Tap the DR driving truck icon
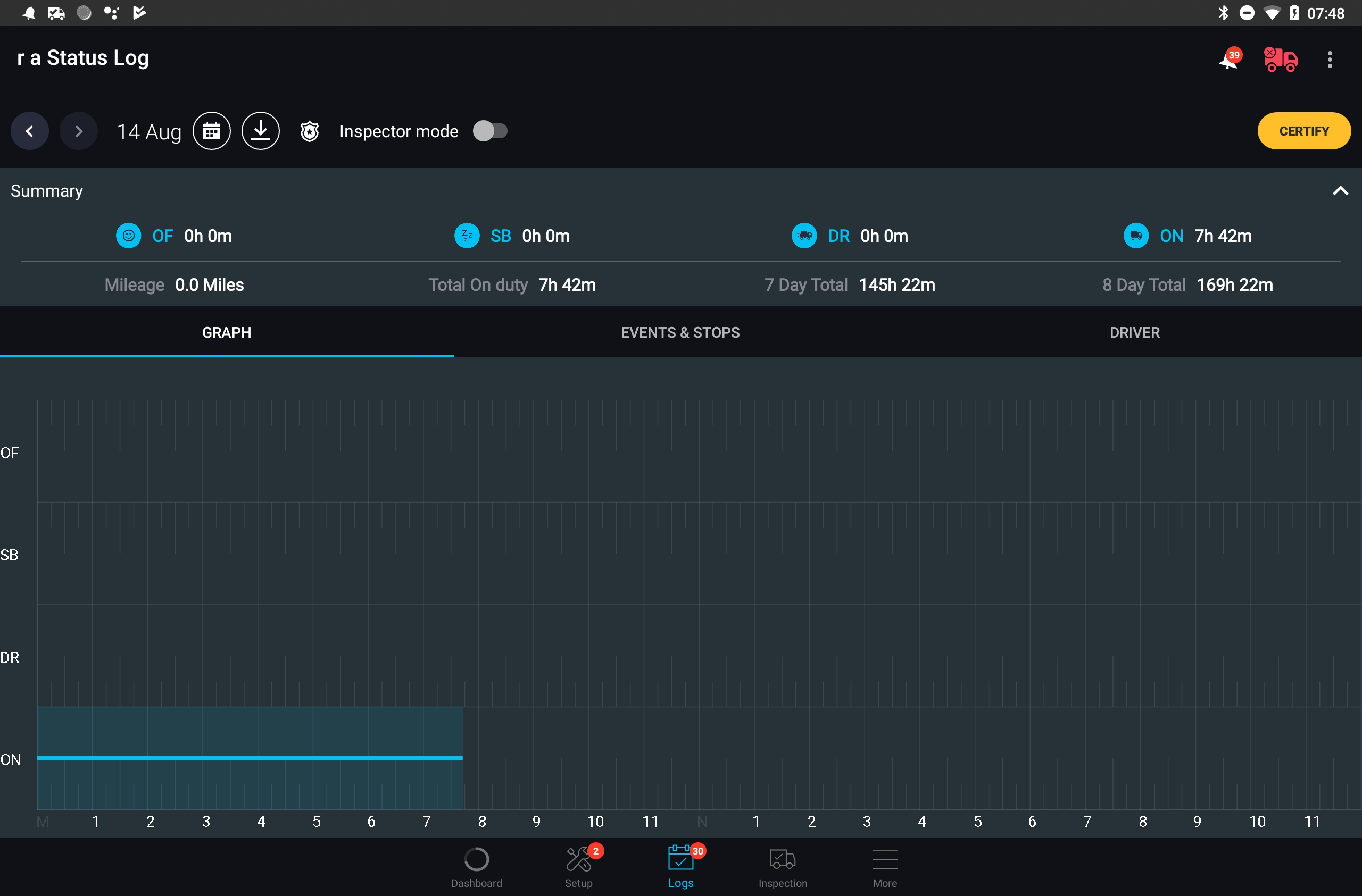This screenshot has height=896, width=1362. coord(804,236)
